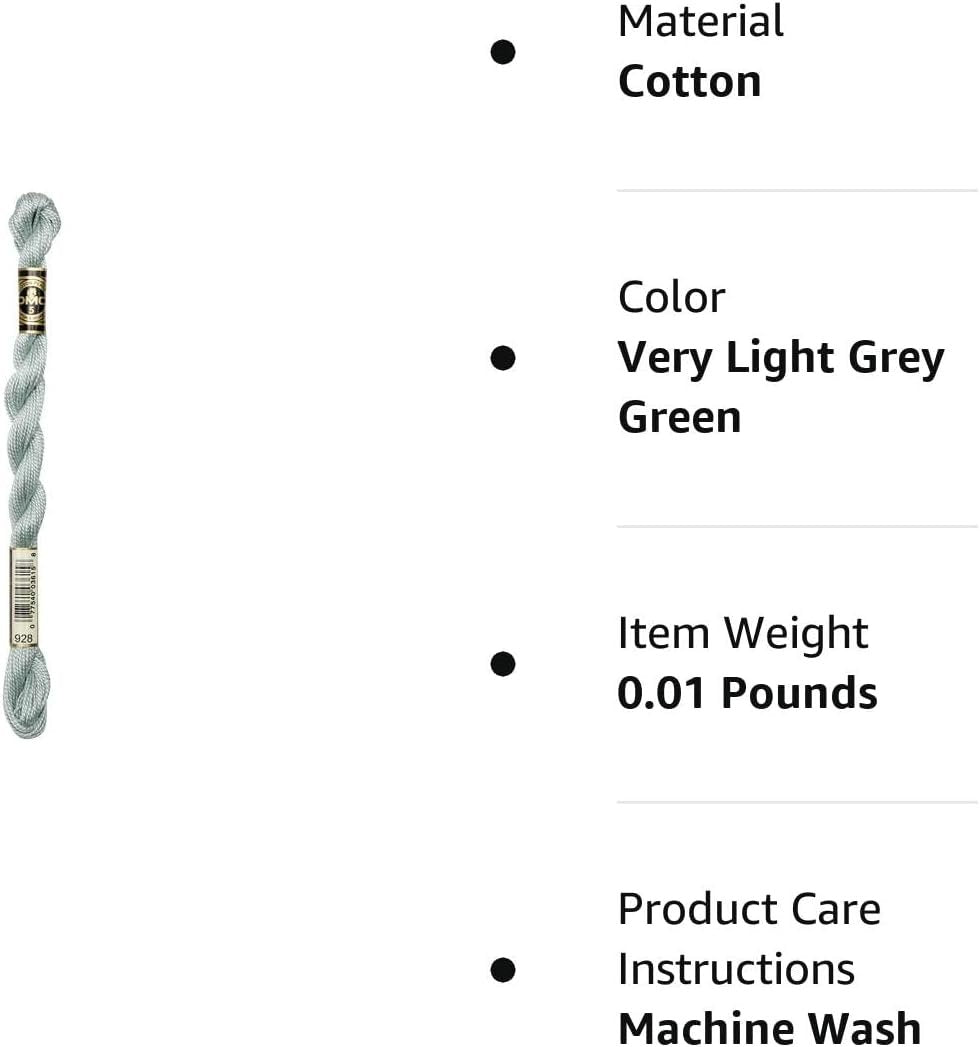Select the Product Care Instructions heading
This screenshot has height=1047, width=980.
[749, 939]
